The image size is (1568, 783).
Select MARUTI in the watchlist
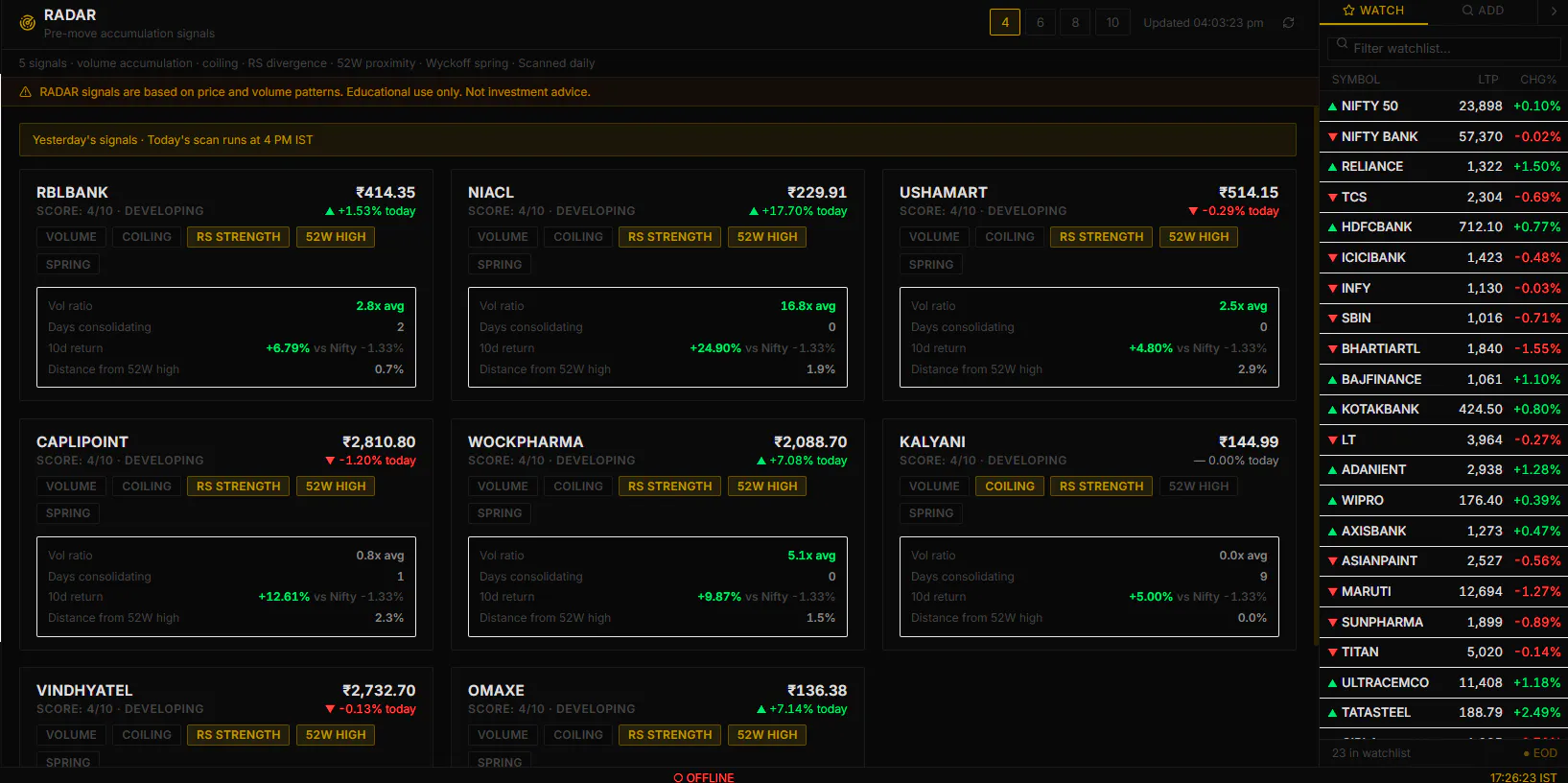pos(1443,591)
